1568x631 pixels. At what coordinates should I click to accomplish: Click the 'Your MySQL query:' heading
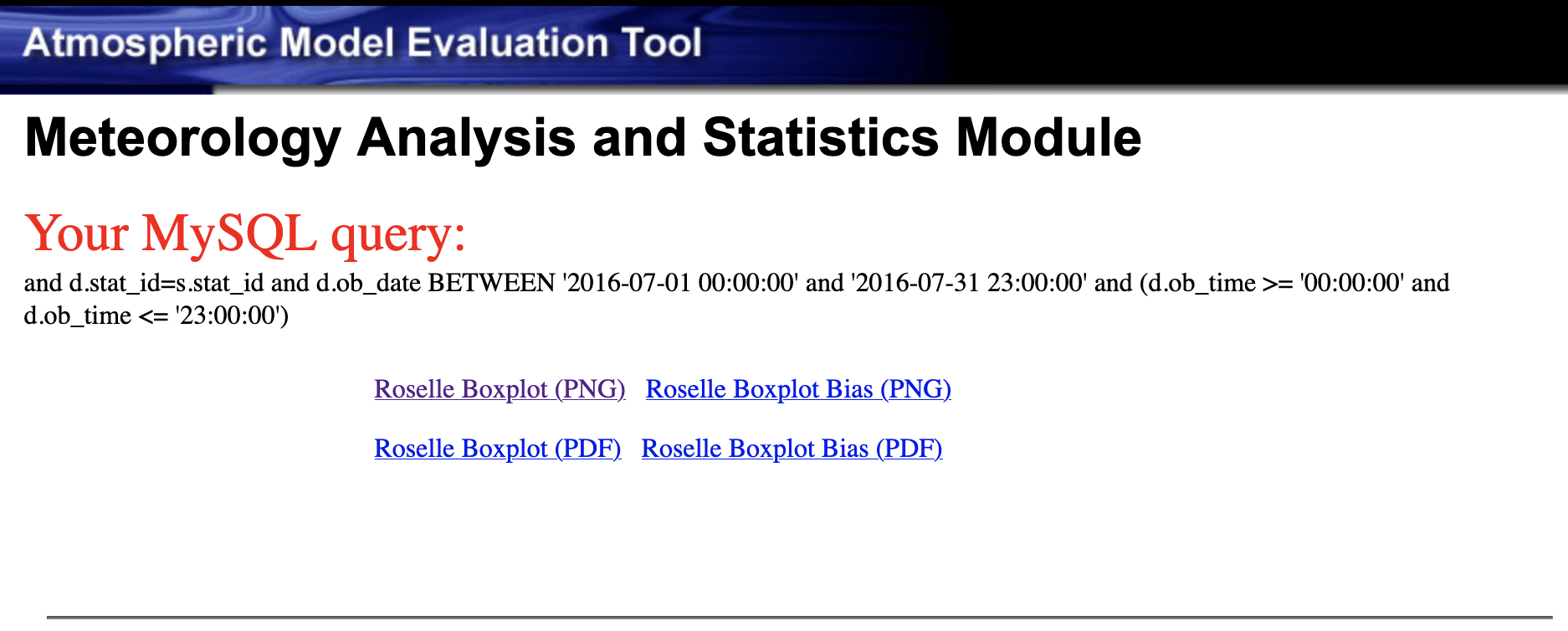(x=245, y=233)
